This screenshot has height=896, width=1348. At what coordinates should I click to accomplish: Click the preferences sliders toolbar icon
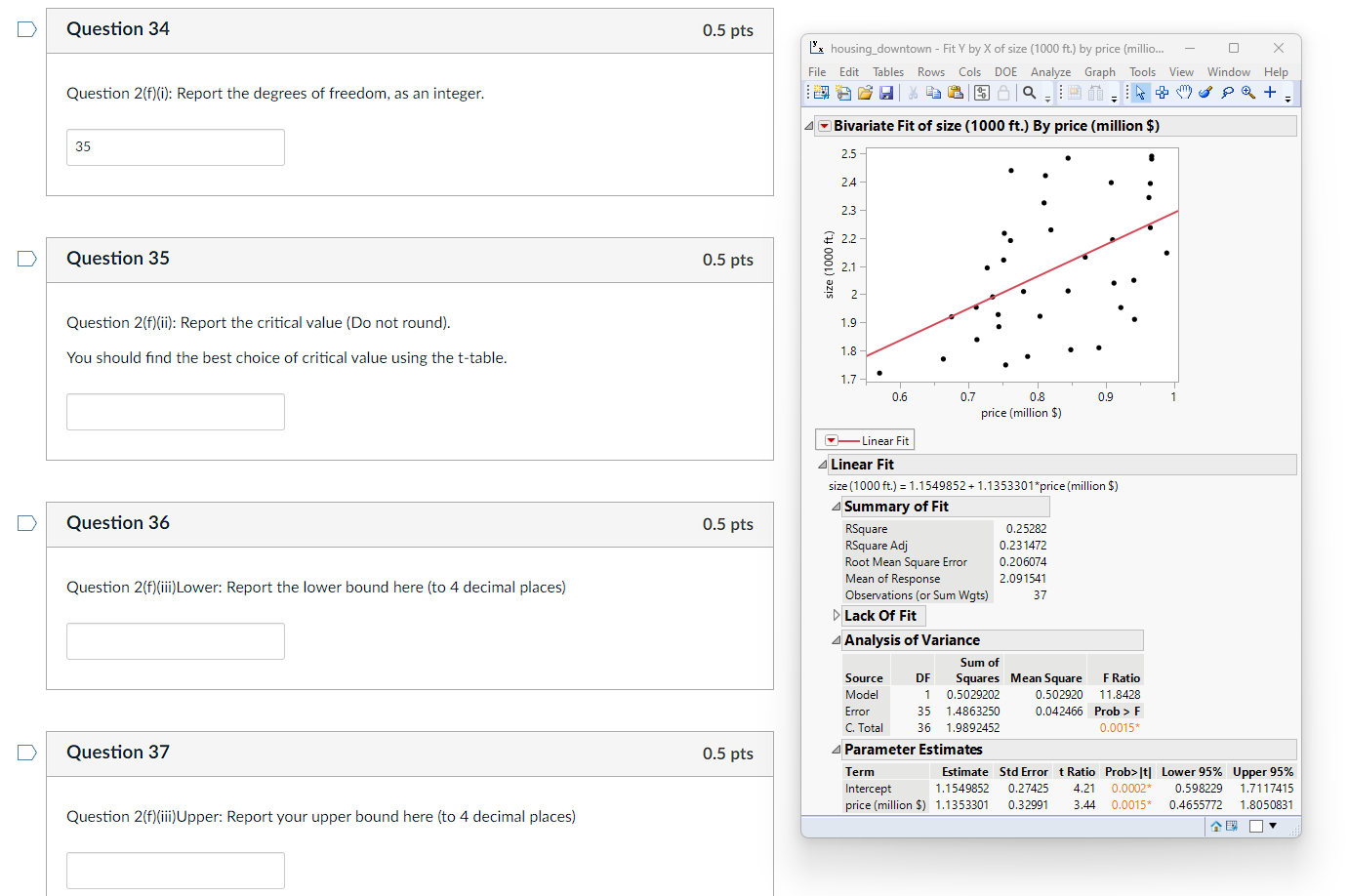[982, 93]
